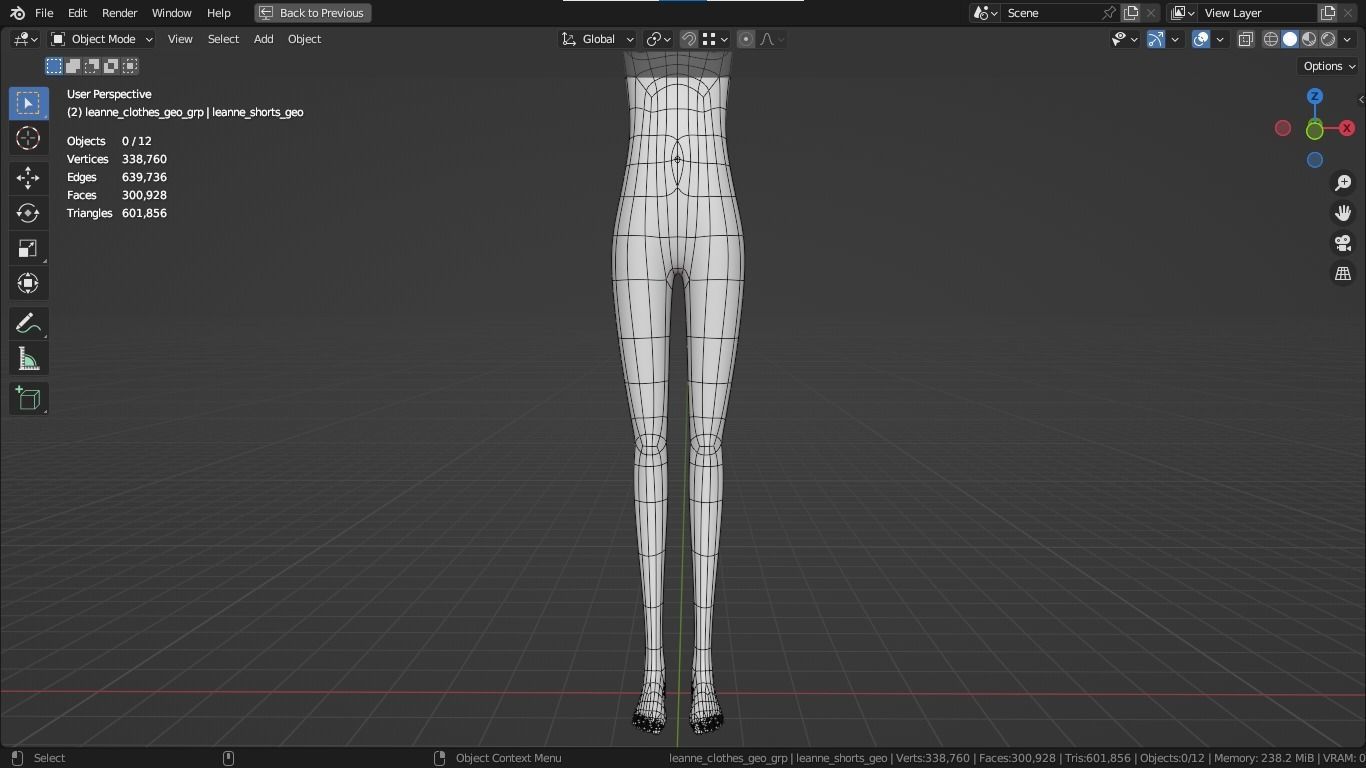Choose the Measure ruler tool
1366x768 pixels.
click(x=28, y=359)
